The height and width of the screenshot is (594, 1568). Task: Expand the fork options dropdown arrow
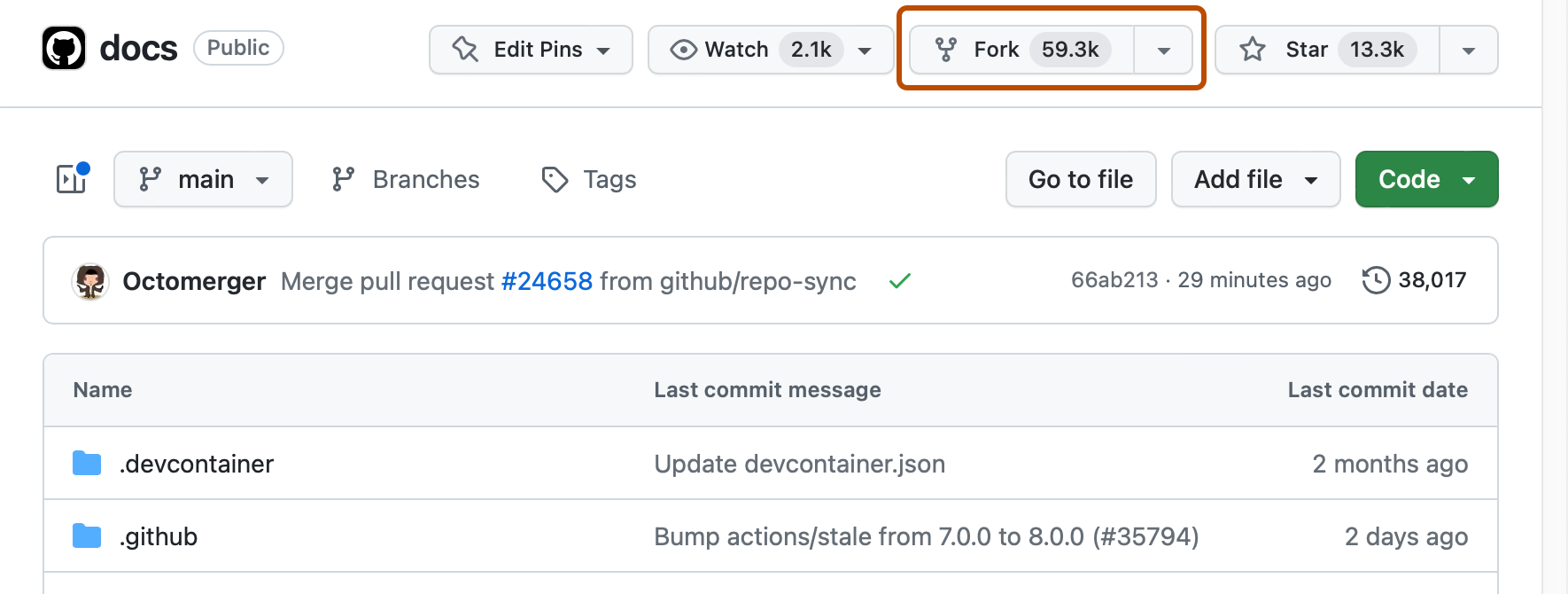pos(1163,51)
